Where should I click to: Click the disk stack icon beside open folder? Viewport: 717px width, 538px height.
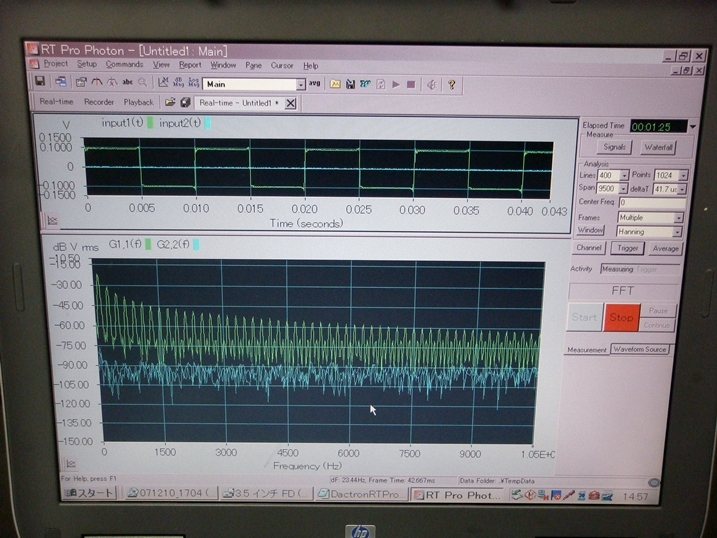tap(185, 102)
